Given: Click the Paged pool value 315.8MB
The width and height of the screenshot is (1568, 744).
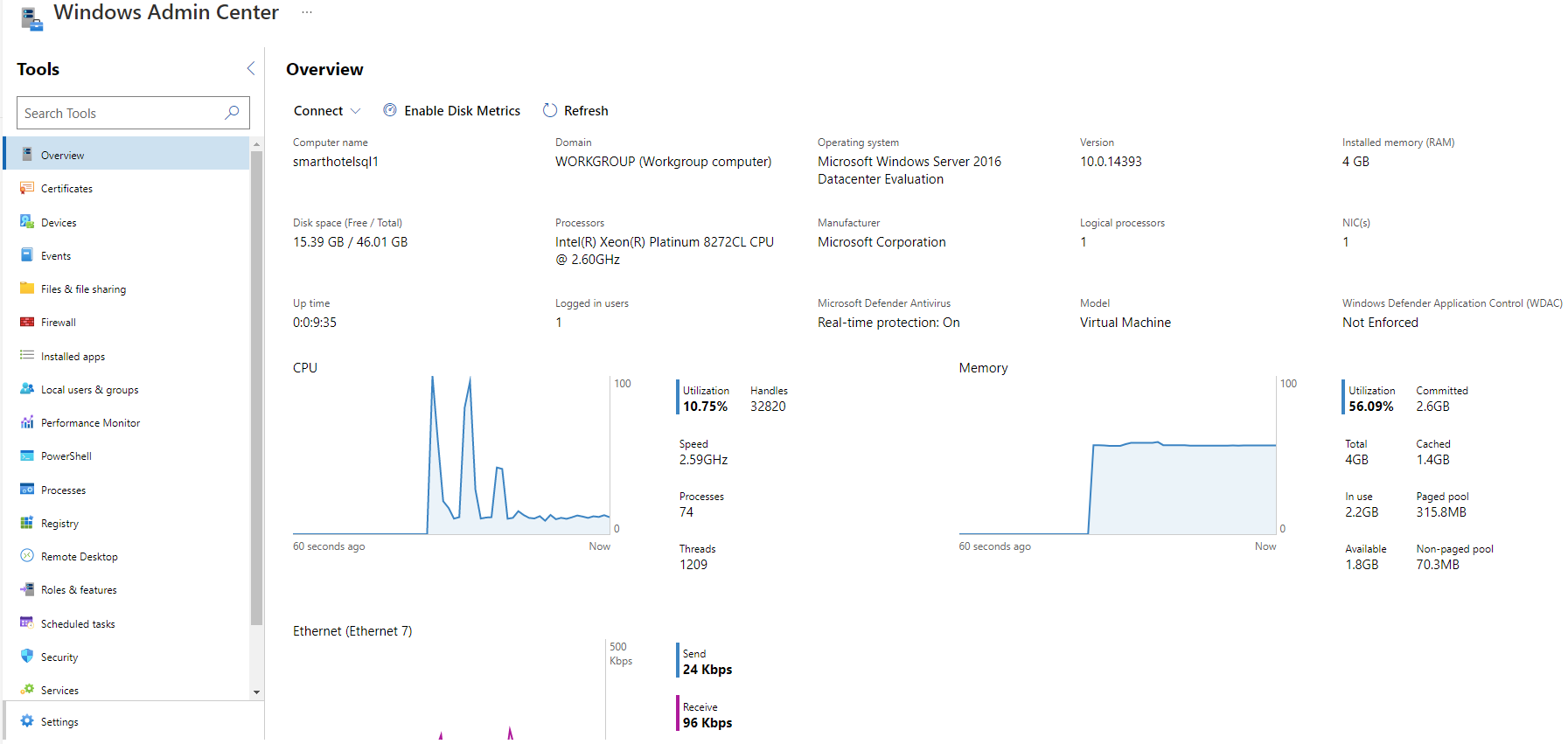Looking at the screenshot, I should 1441,512.
